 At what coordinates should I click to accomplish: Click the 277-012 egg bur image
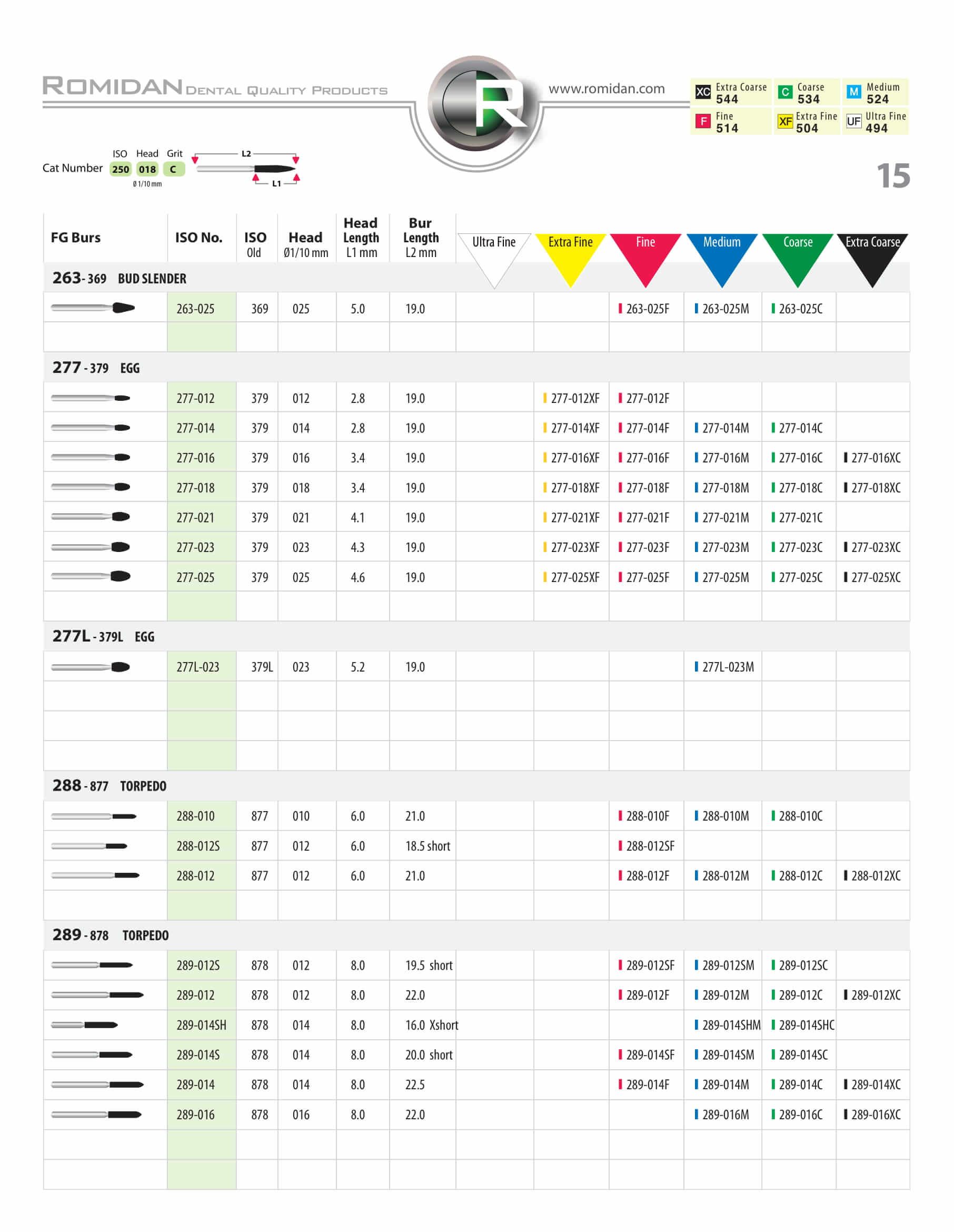coord(91,398)
